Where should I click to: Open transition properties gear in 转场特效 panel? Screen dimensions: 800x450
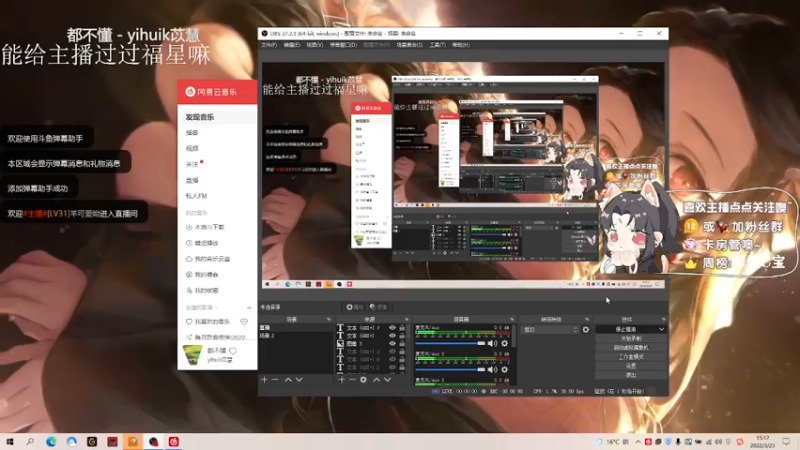[586, 330]
